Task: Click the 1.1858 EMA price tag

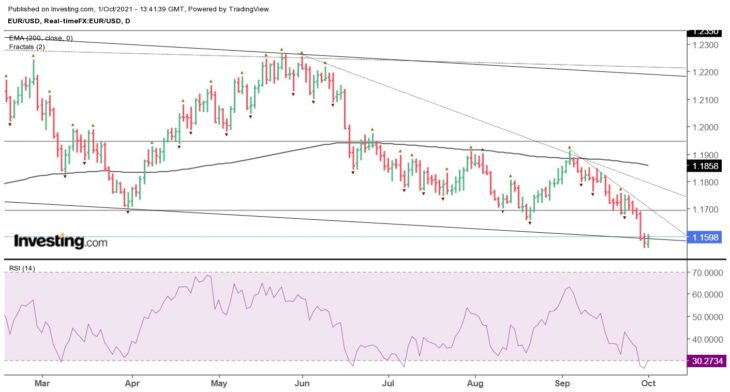Action: click(705, 166)
